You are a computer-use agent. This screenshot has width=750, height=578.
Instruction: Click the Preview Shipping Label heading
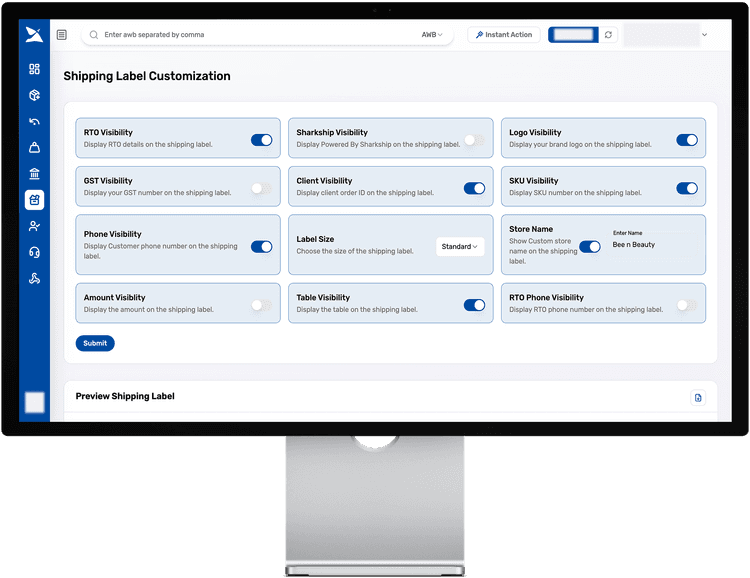pyautogui.click(x=125, y=396)
